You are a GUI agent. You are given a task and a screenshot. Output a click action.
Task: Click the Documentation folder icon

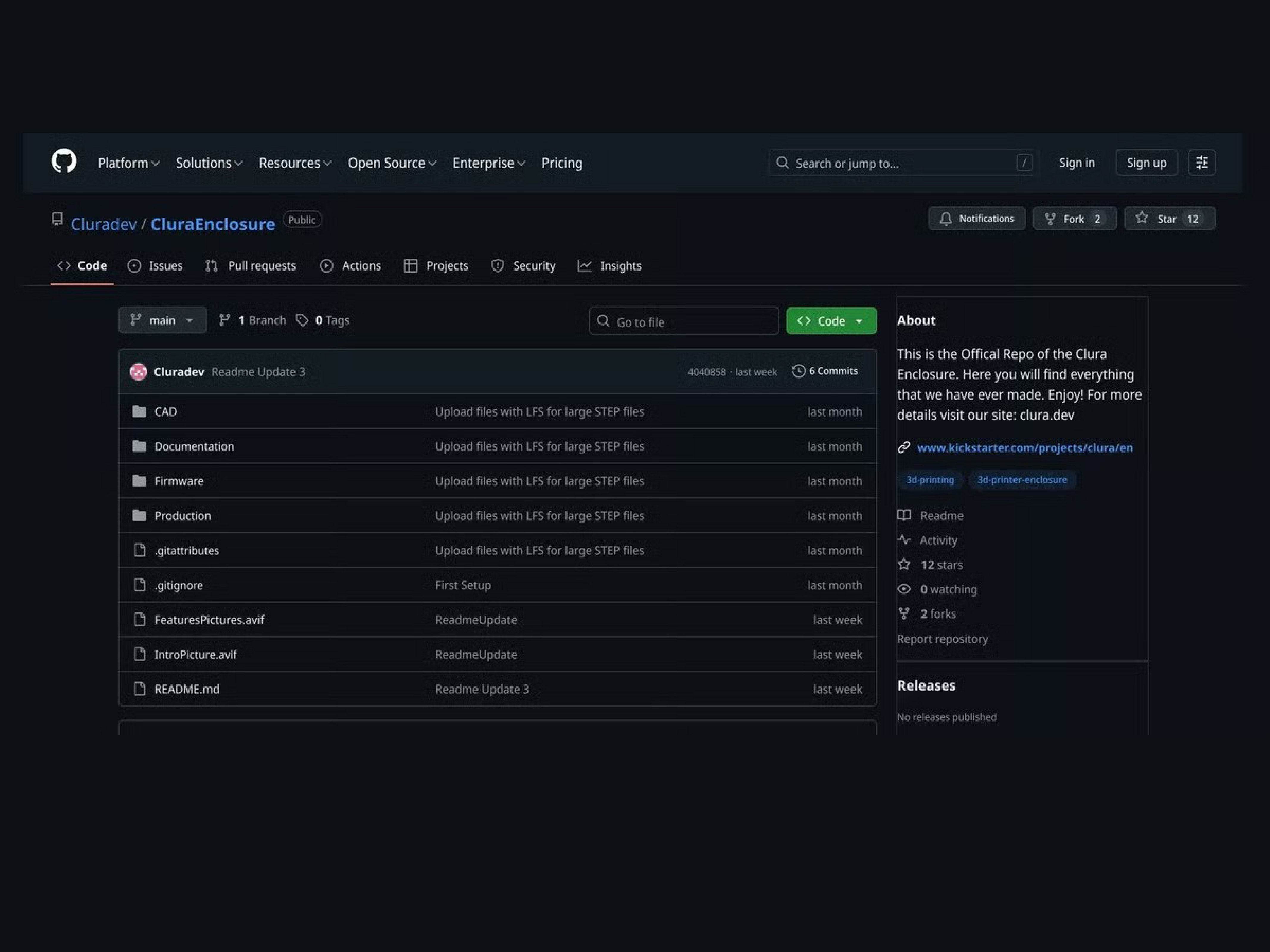pos(139,446)
